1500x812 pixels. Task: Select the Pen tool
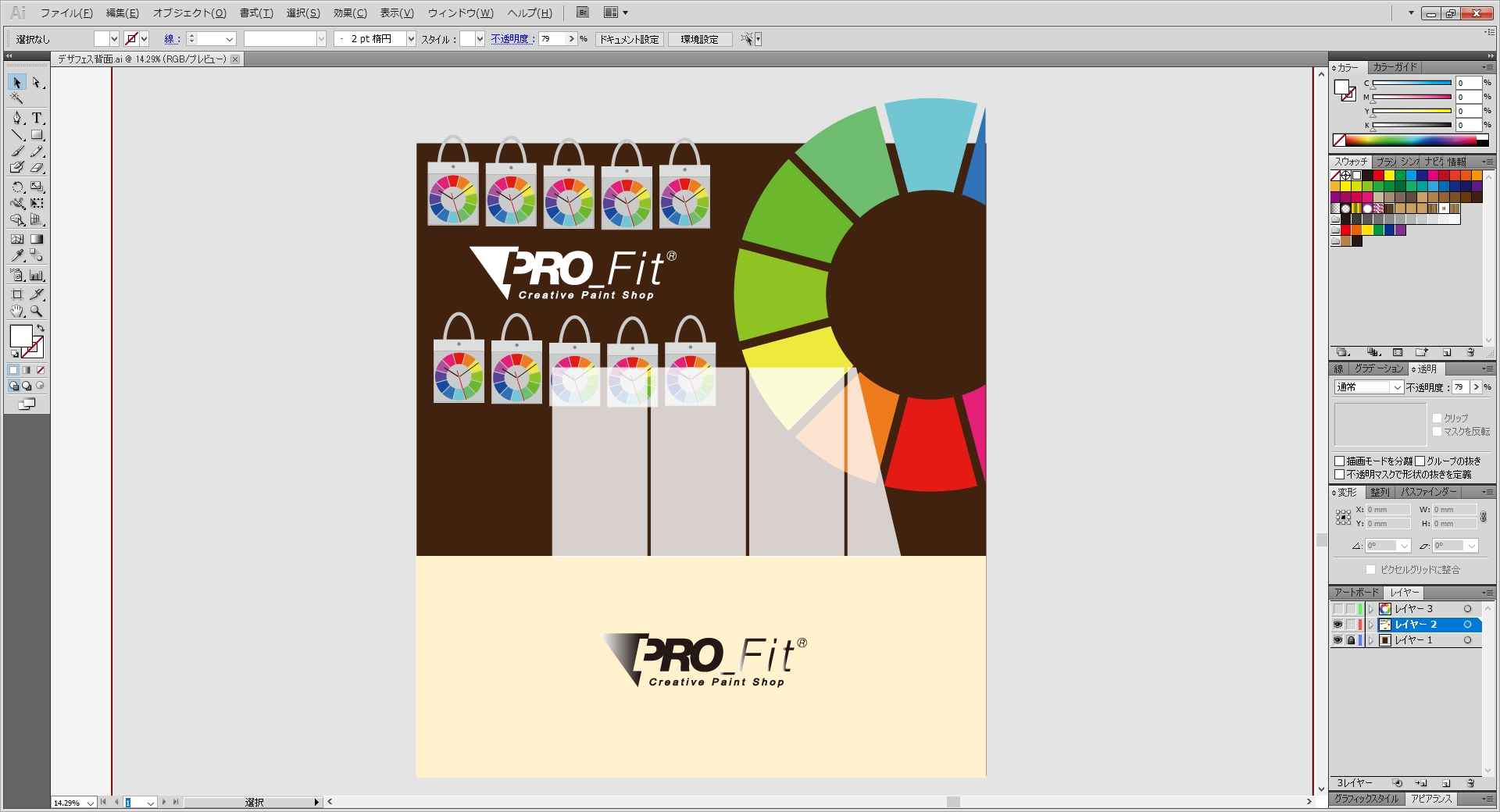17,118
